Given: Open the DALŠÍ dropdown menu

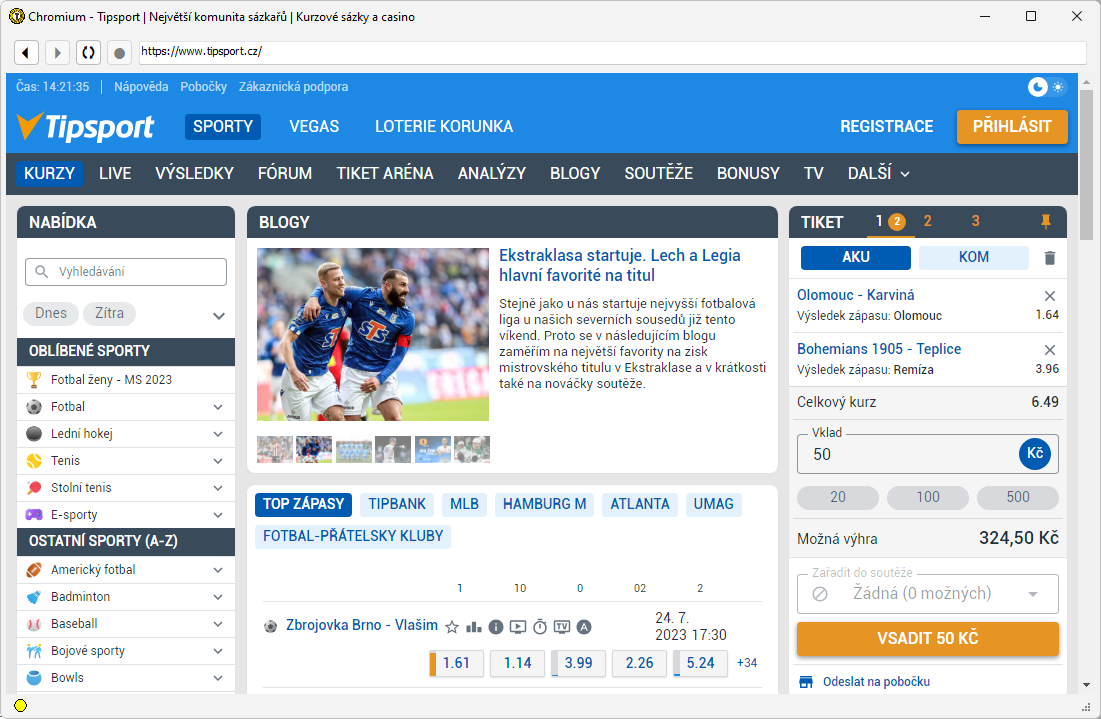Looking at the screenshot, I should tap(878, 173).
